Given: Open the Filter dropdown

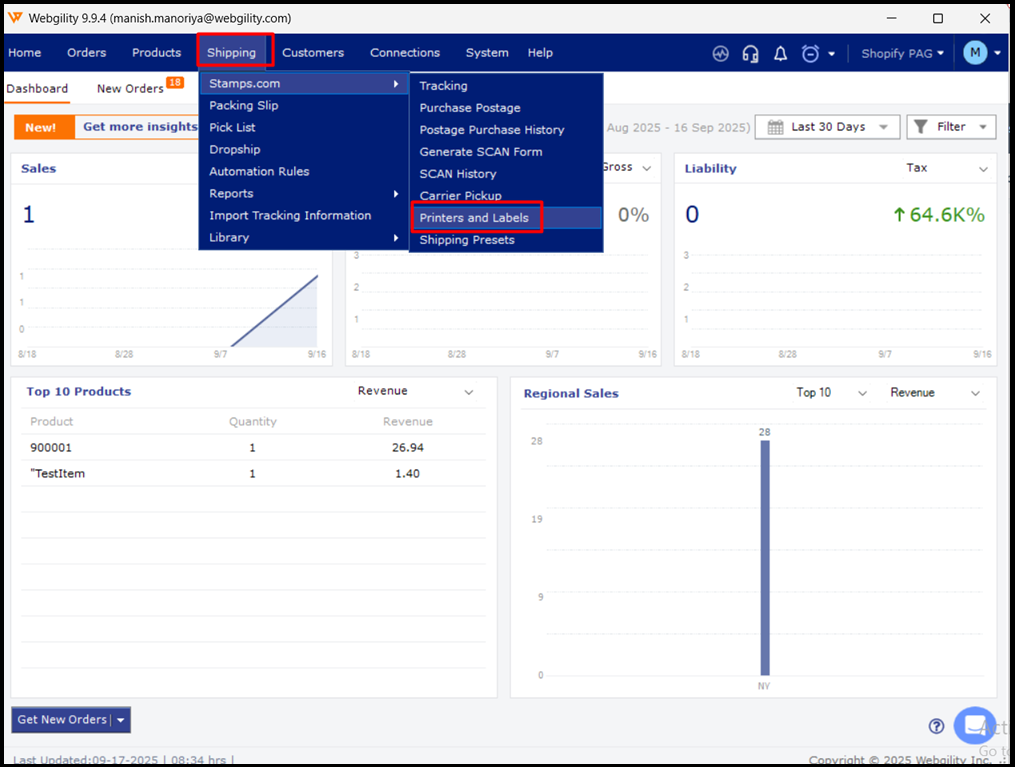Looking at the screenshot, I should point(951,127).
